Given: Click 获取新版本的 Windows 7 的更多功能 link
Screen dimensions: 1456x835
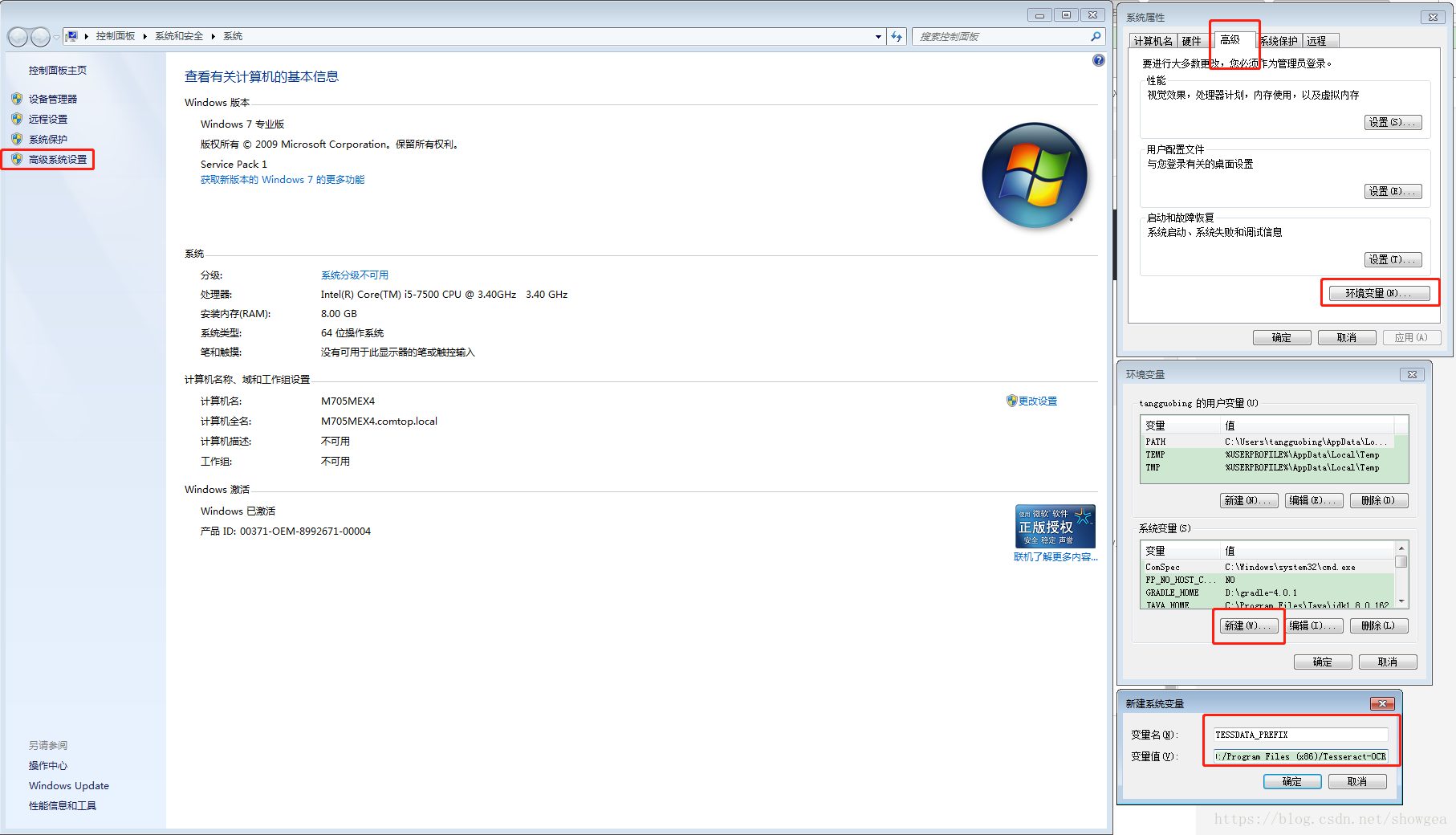Looking at the screenshot, I should [x=283, y=180].
